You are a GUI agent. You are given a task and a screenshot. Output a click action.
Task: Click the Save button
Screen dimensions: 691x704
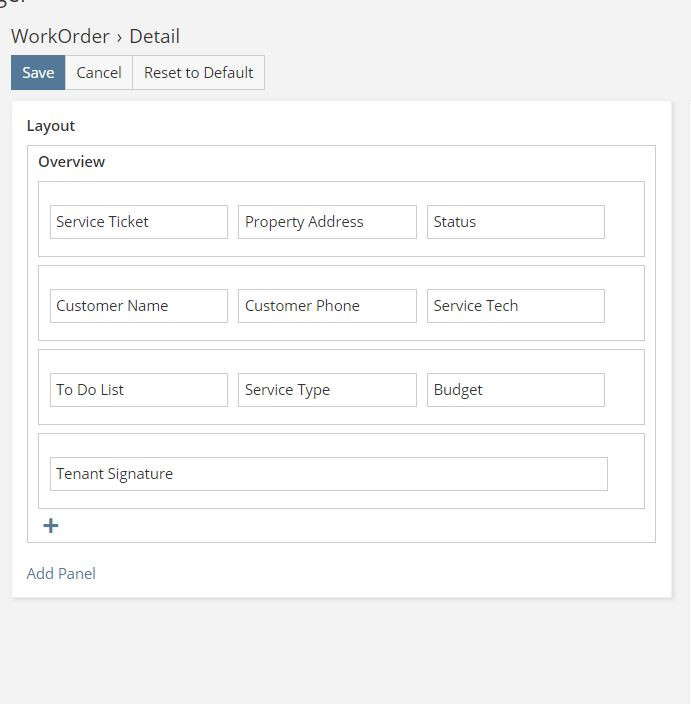click(x=38, y=73)
